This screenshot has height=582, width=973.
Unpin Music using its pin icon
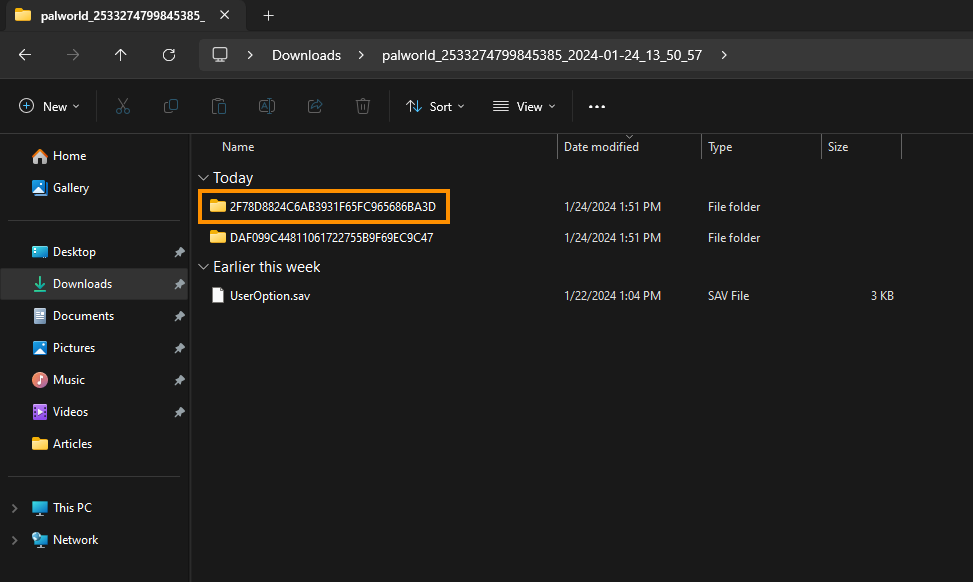tap(179, 380)
